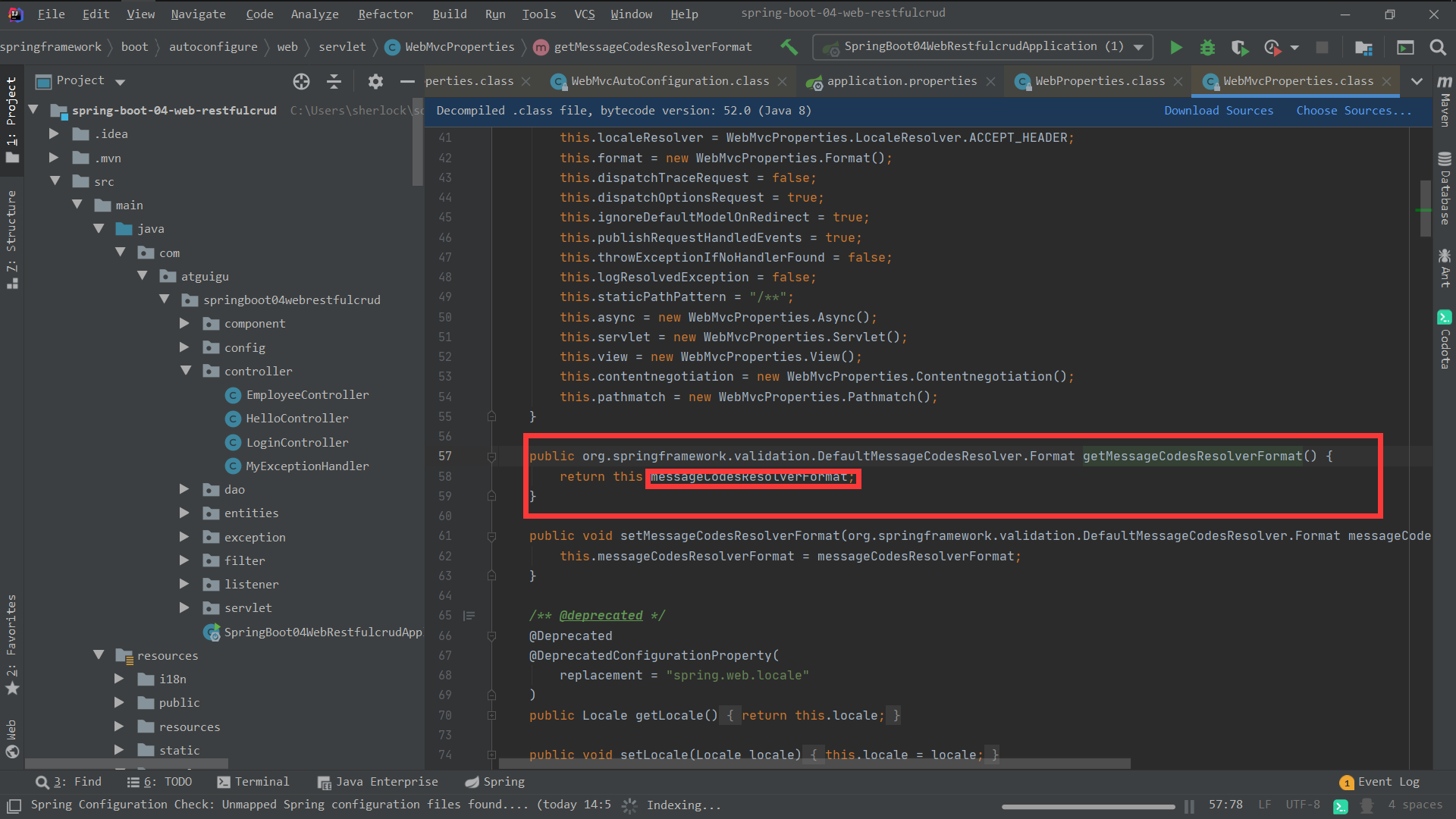Screen dimensions: 1456x819
Task: Run with Coverage shield icon
Action: click(x=1239, y=47)
